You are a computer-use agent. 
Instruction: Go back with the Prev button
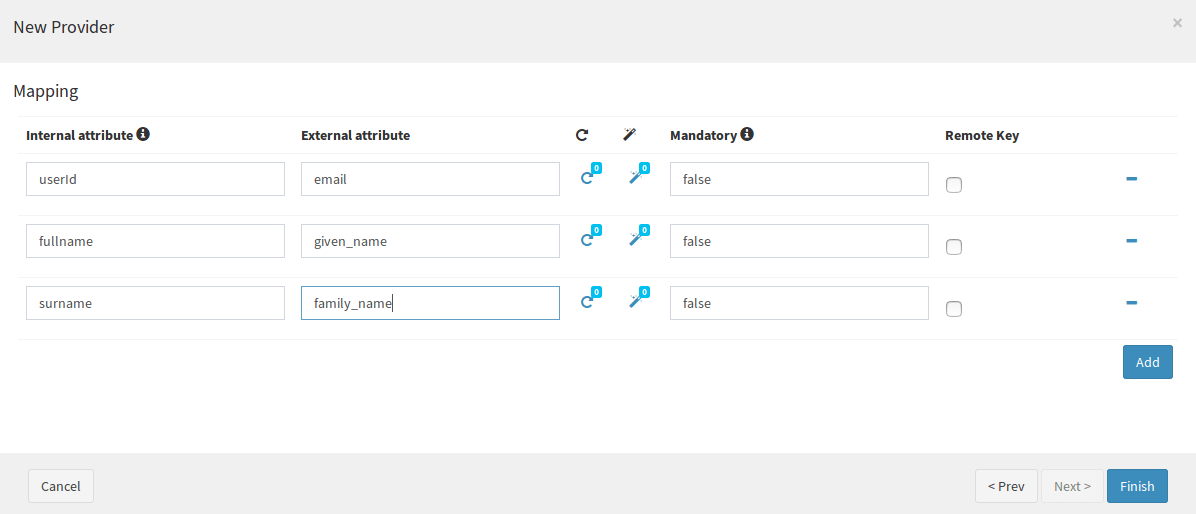tap(1006, 486)
